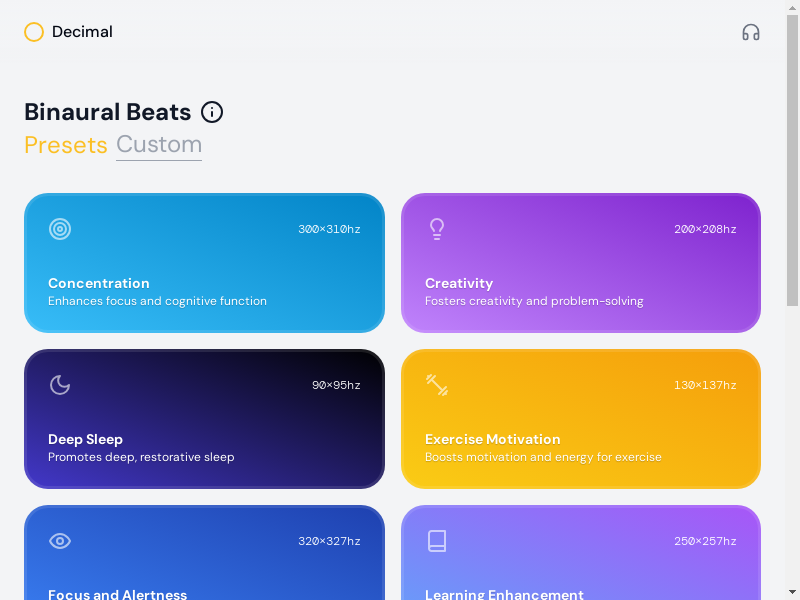The width and height of the screenshot is (800, 600).
Task: Click the Decimal brand name link
Action: tap(82, 32)
